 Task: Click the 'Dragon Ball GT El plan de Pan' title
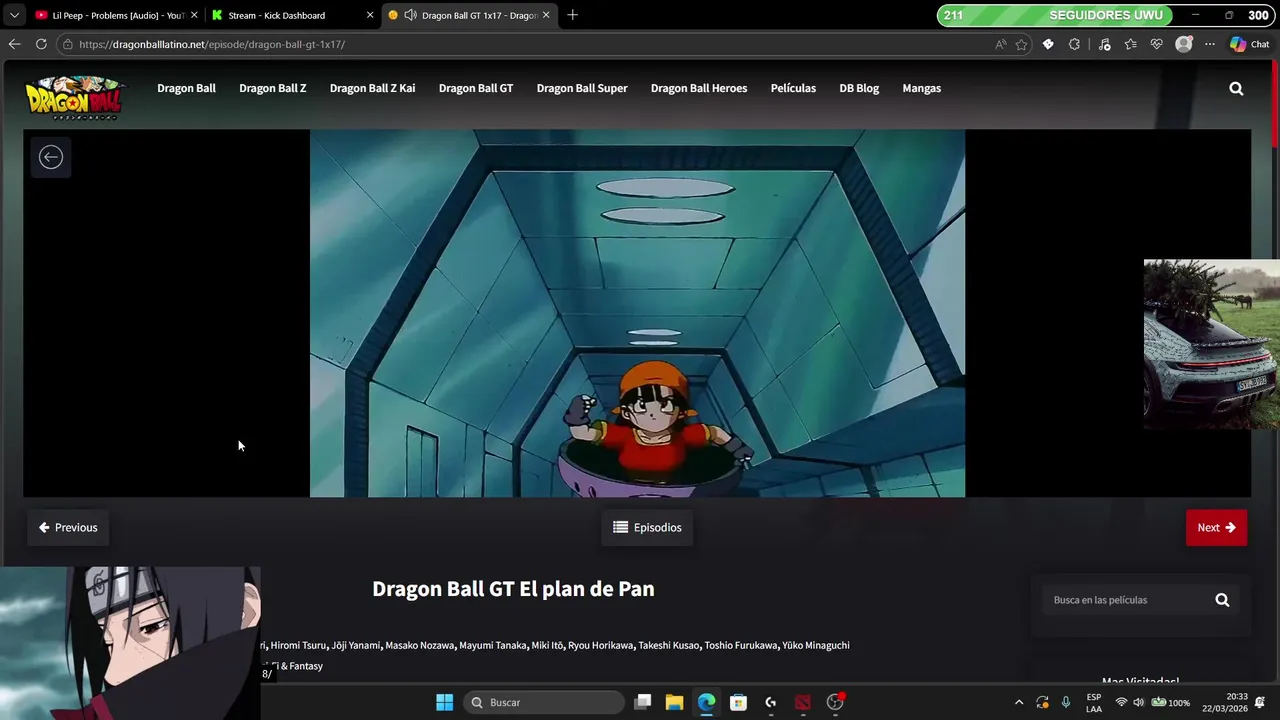point(513,589)
